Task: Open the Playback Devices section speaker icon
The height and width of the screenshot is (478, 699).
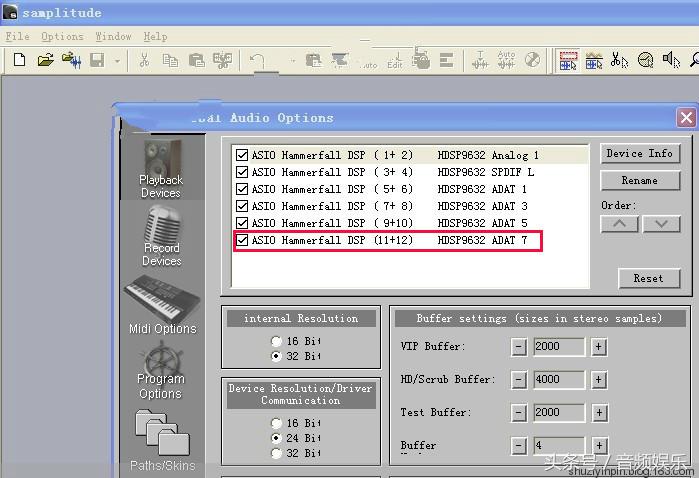Action: click(x=161, y=169)
